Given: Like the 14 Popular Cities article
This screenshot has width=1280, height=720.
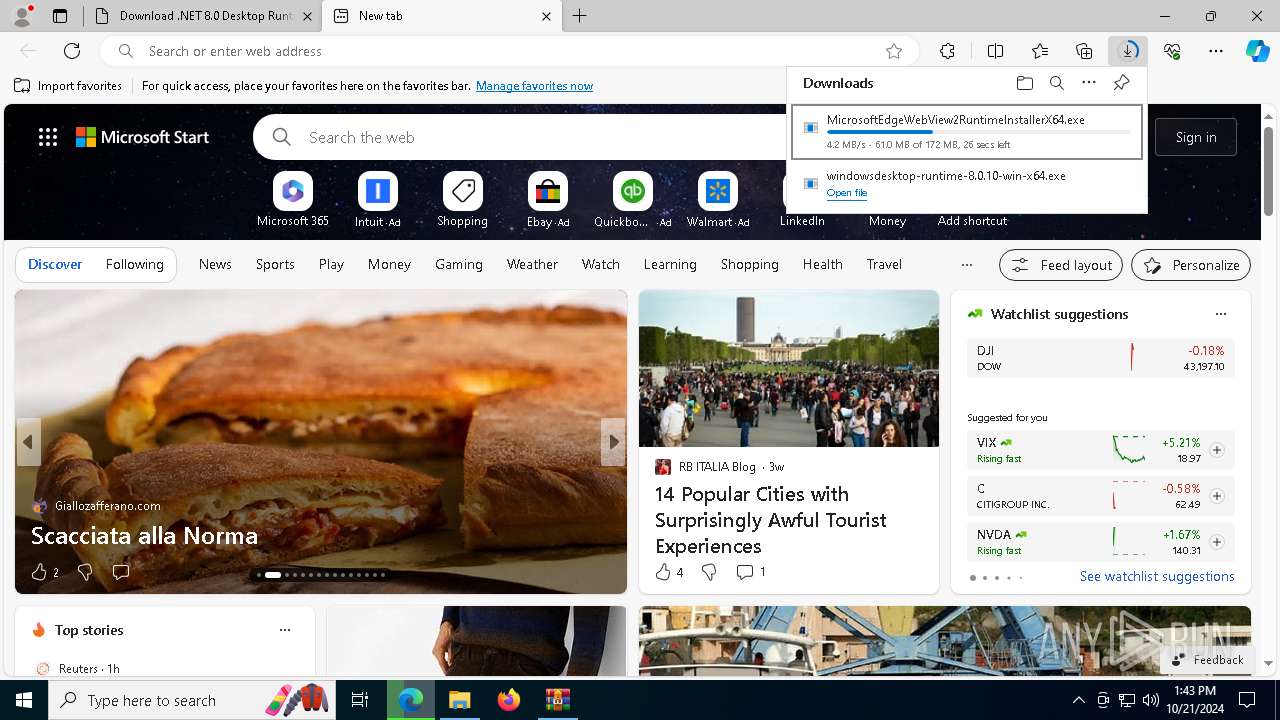Looking at the screenshot, I should (669, 572).
